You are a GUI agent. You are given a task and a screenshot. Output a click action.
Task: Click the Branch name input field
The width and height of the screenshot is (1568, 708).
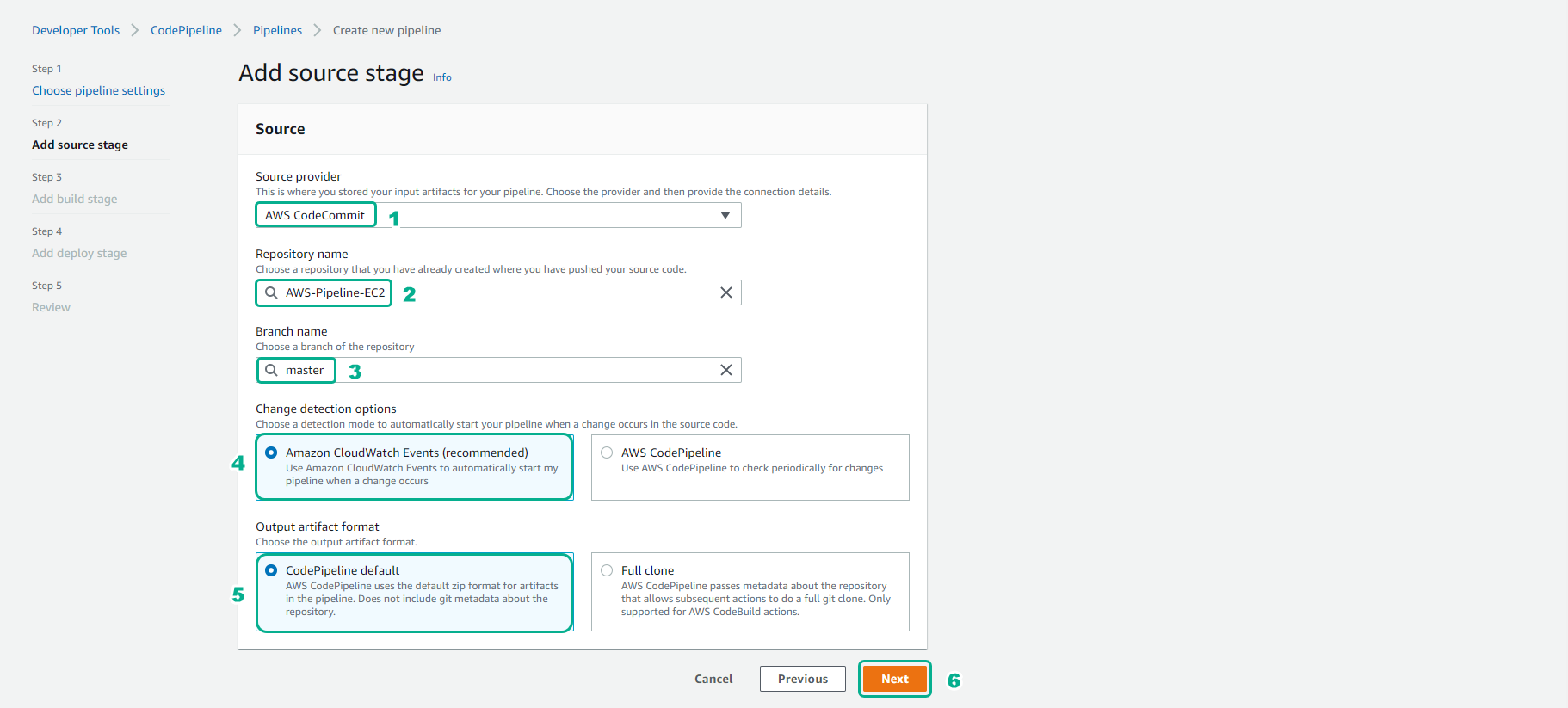pyautogui.click(x=498, y=370)
